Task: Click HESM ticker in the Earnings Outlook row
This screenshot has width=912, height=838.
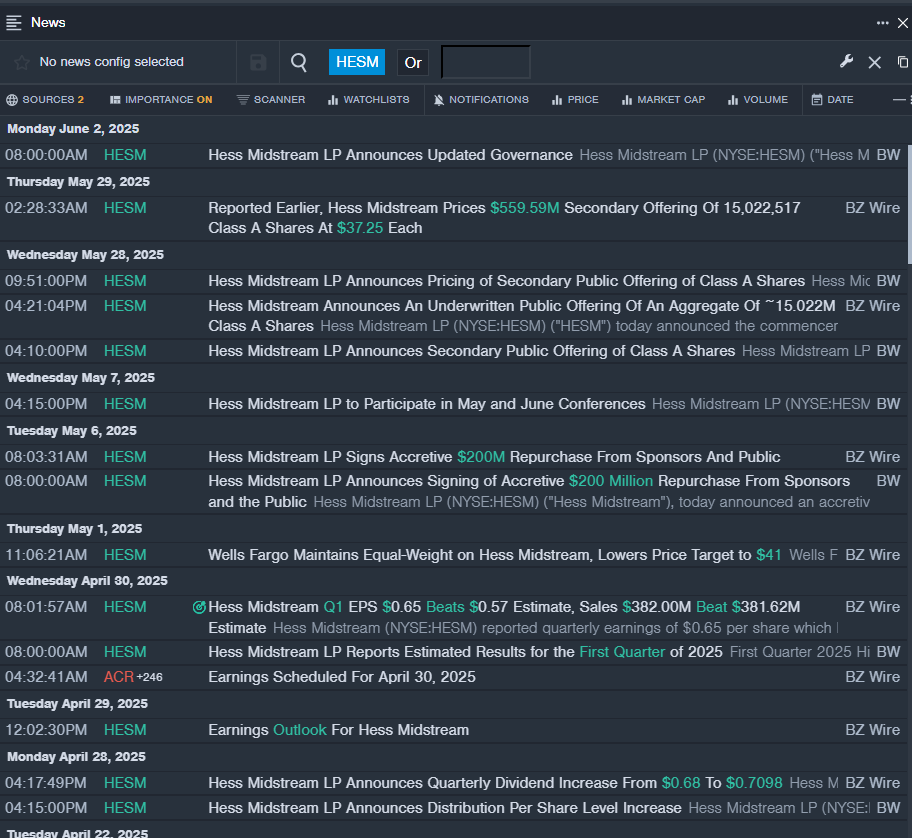Action: click(125, 730)
